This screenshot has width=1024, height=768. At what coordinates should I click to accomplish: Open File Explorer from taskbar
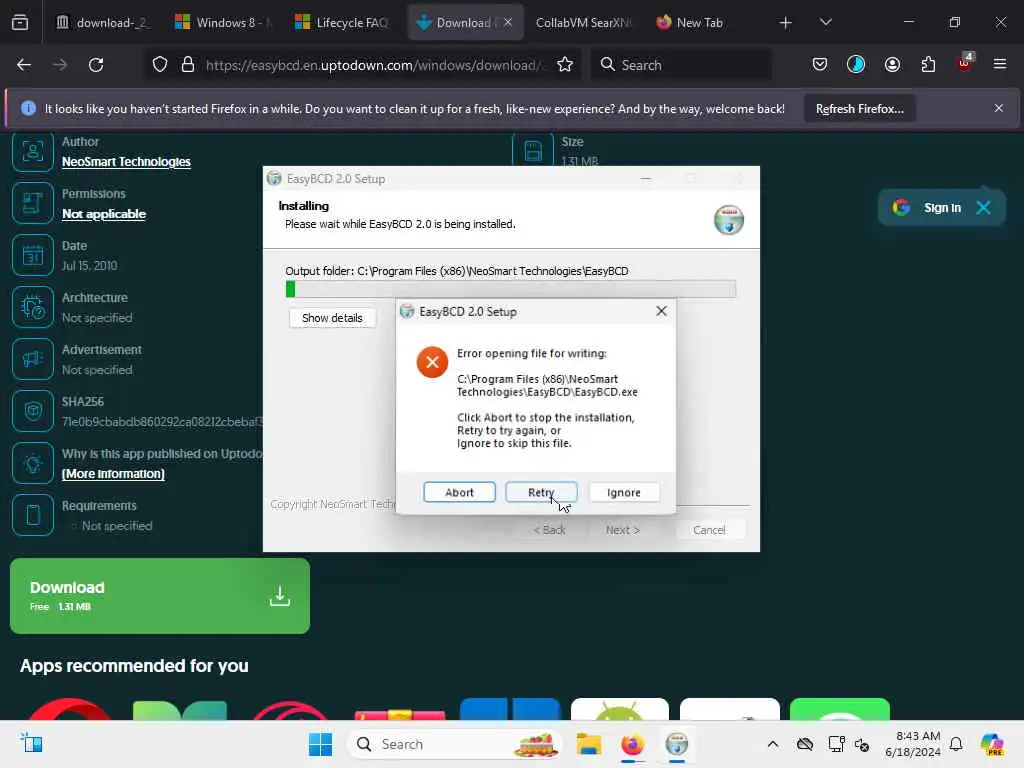(588, 744)
